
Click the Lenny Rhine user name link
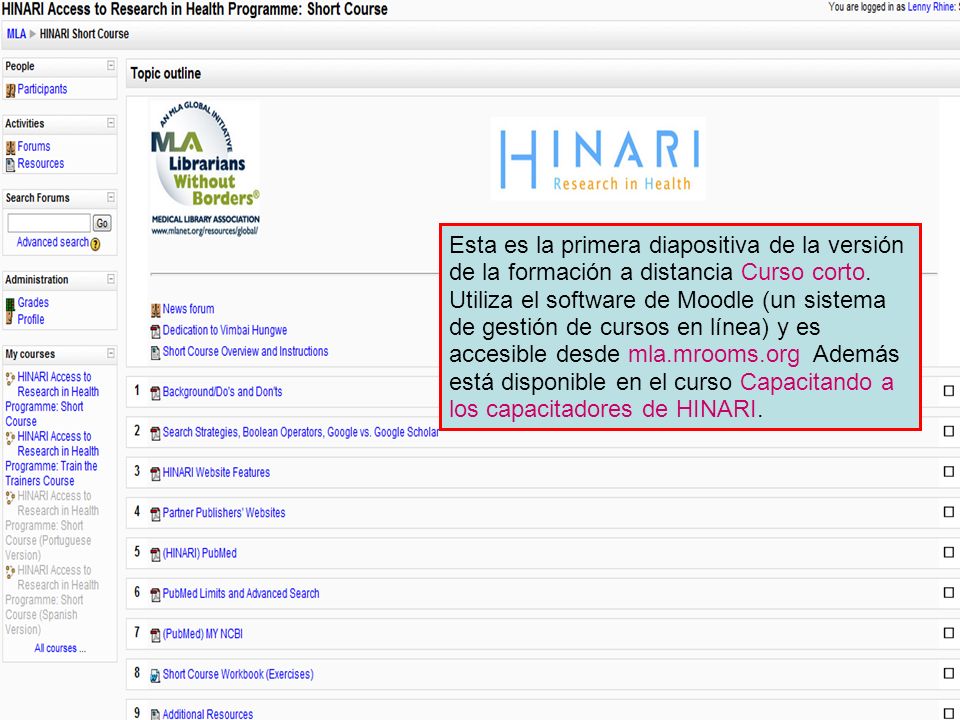coord(929,7)
